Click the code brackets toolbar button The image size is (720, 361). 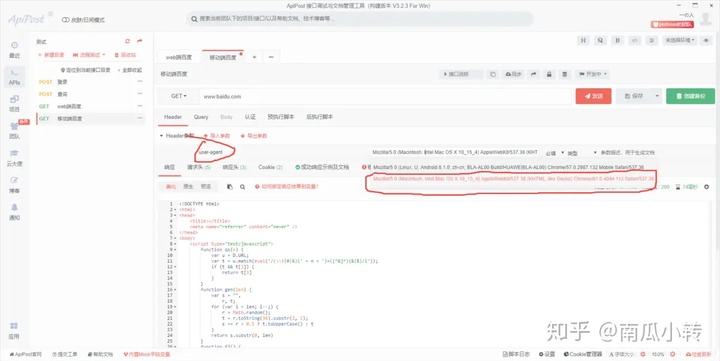635,40
